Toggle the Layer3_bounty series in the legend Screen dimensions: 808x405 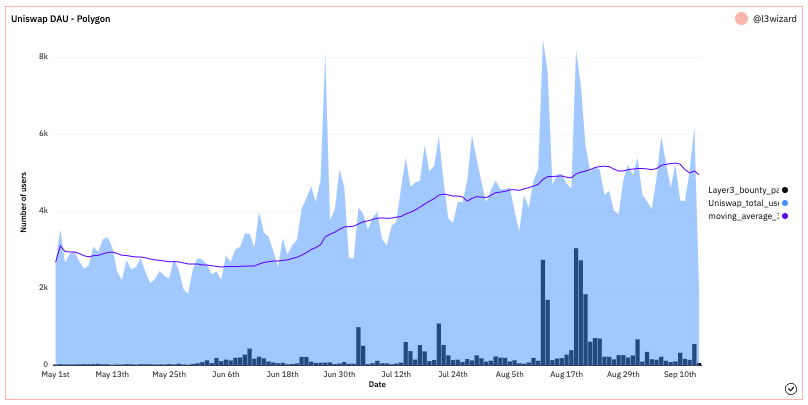pos(748,190)
